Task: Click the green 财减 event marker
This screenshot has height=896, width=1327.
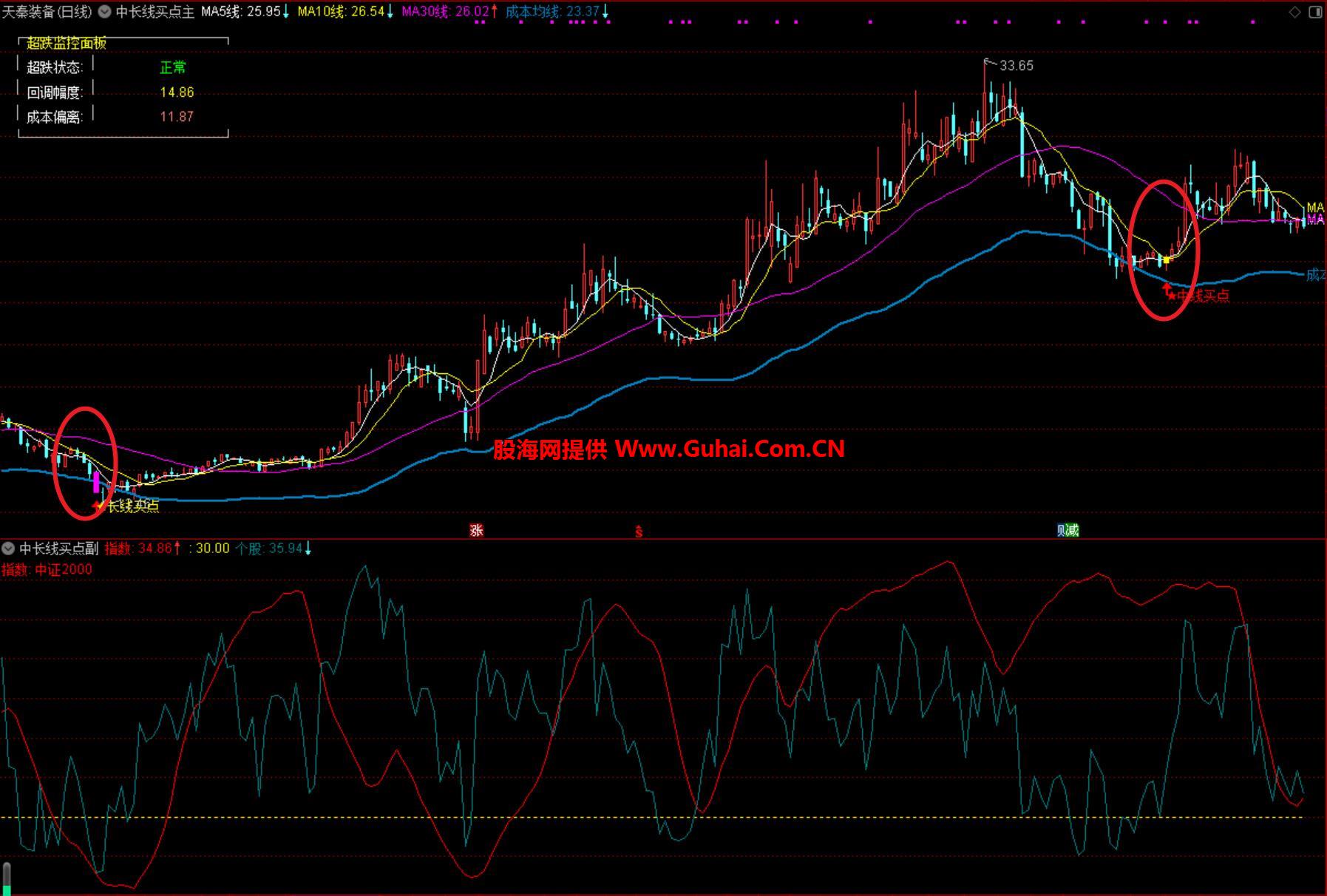Action: pyautogui.click(x=1068, y=530)
